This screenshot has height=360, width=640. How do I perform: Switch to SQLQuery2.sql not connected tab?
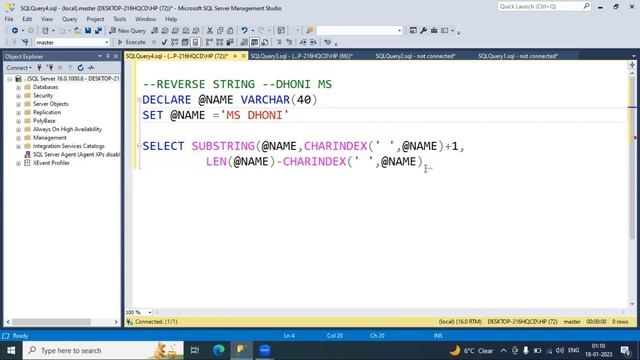point(415,56)
